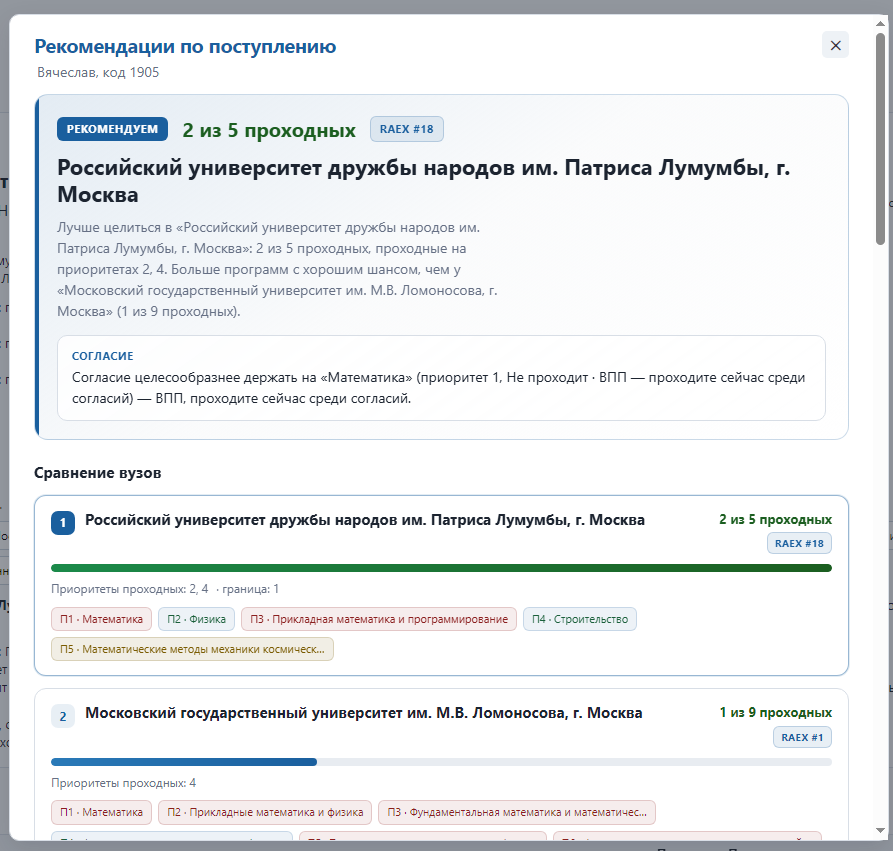
Task: Close the recommendations dialog with X
Action: [835, 45]
